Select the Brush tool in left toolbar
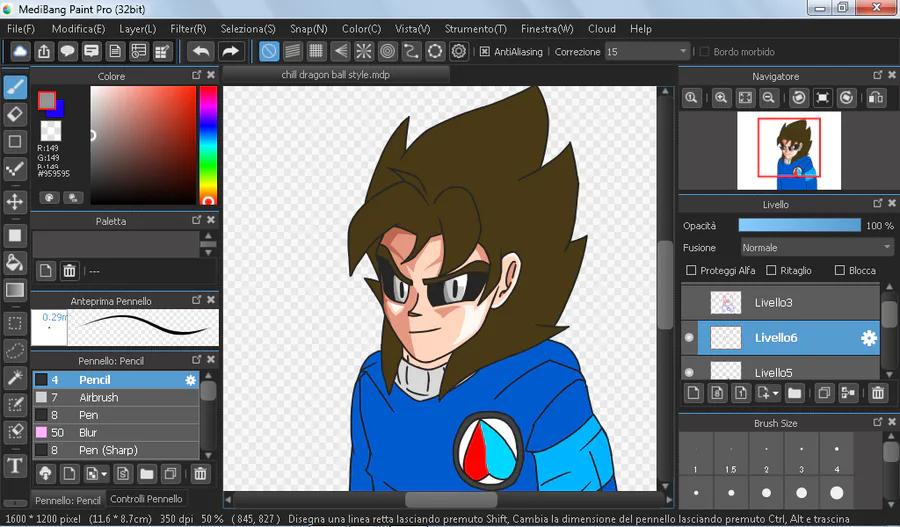 click(x=15, y=87)
